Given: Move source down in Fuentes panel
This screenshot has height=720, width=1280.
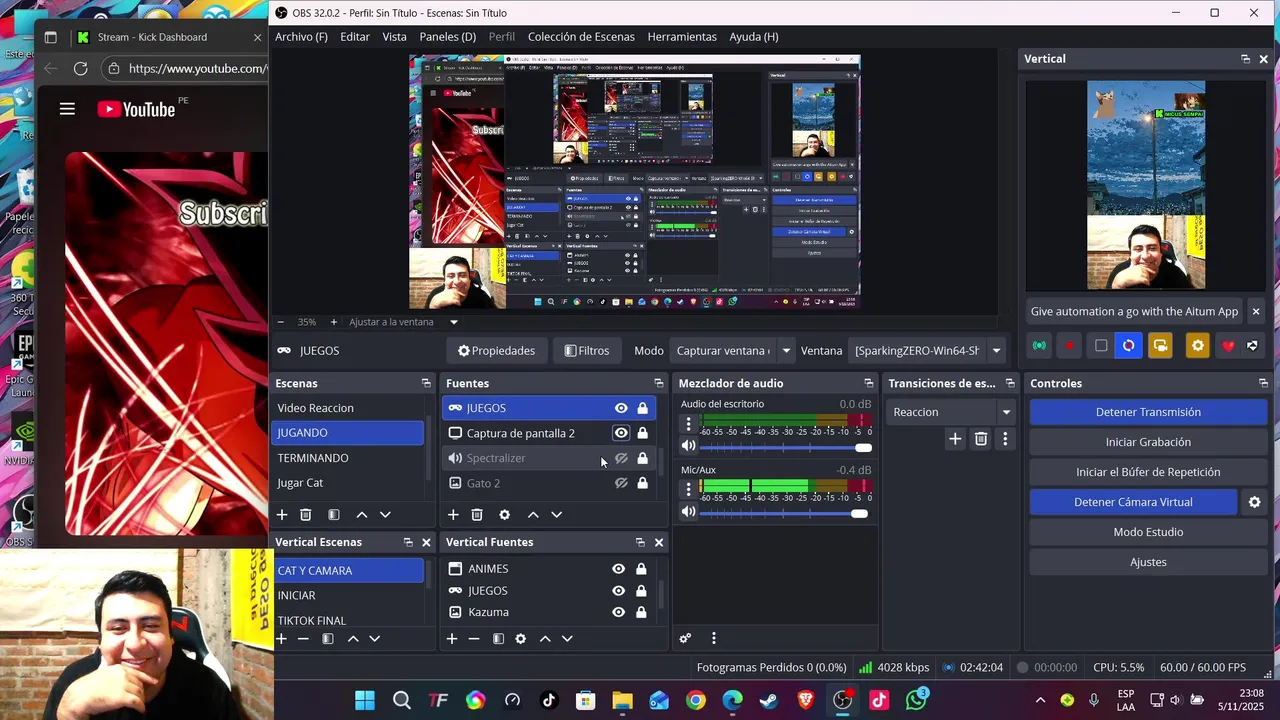Looking at the screenshot, I should [x=557, y=515].
